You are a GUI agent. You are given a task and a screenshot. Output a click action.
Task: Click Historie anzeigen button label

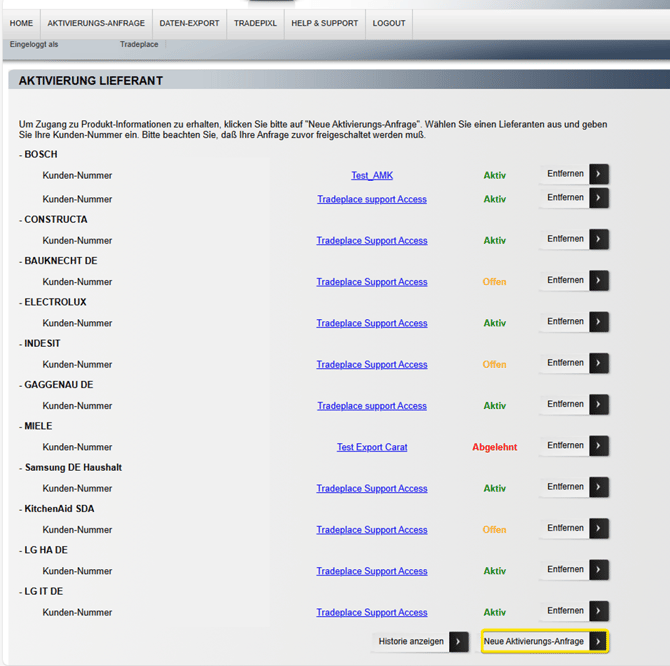click(x=411, y=642)
